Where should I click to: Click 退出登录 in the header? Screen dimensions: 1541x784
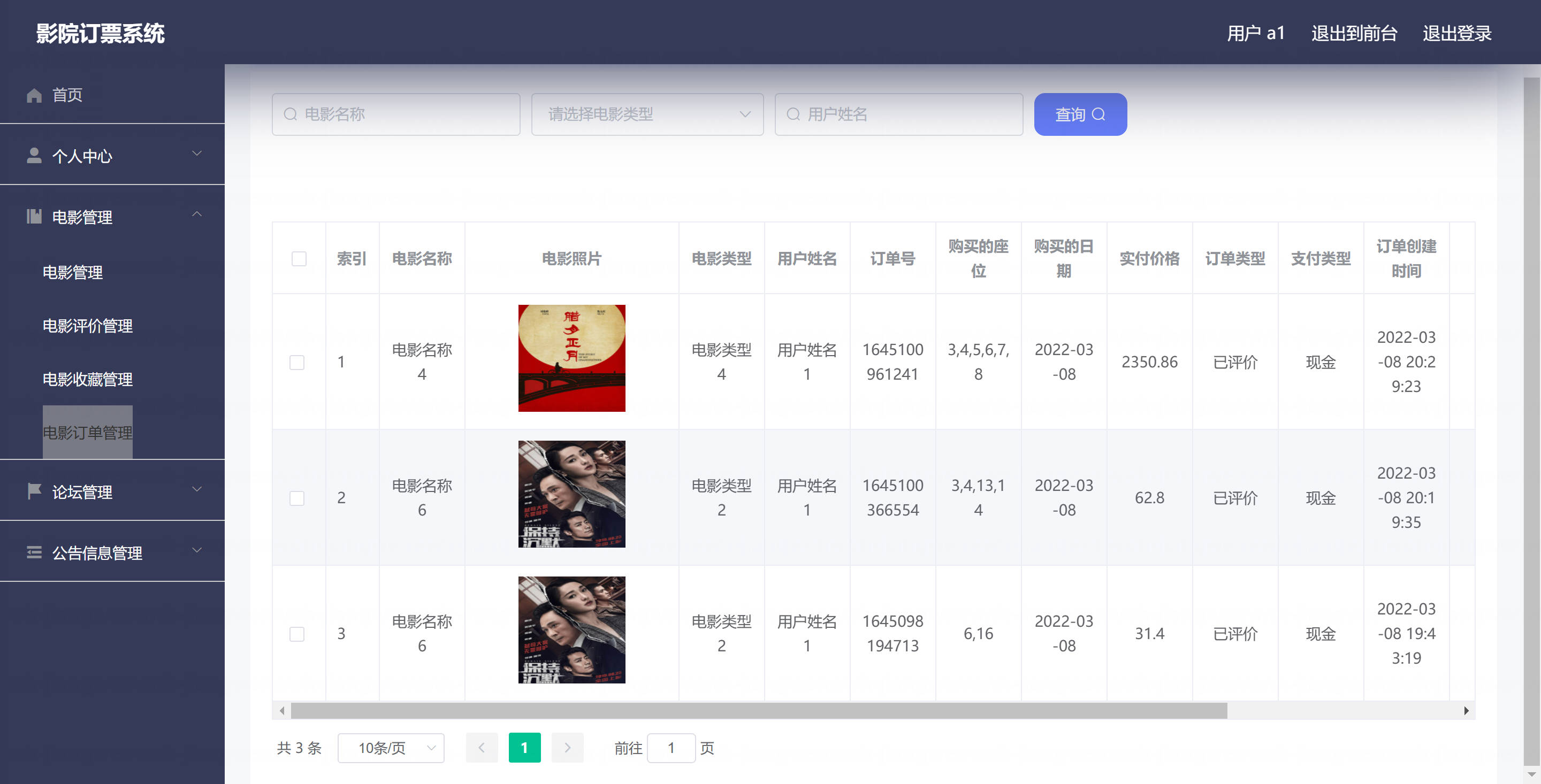(x=1457, y=34)
